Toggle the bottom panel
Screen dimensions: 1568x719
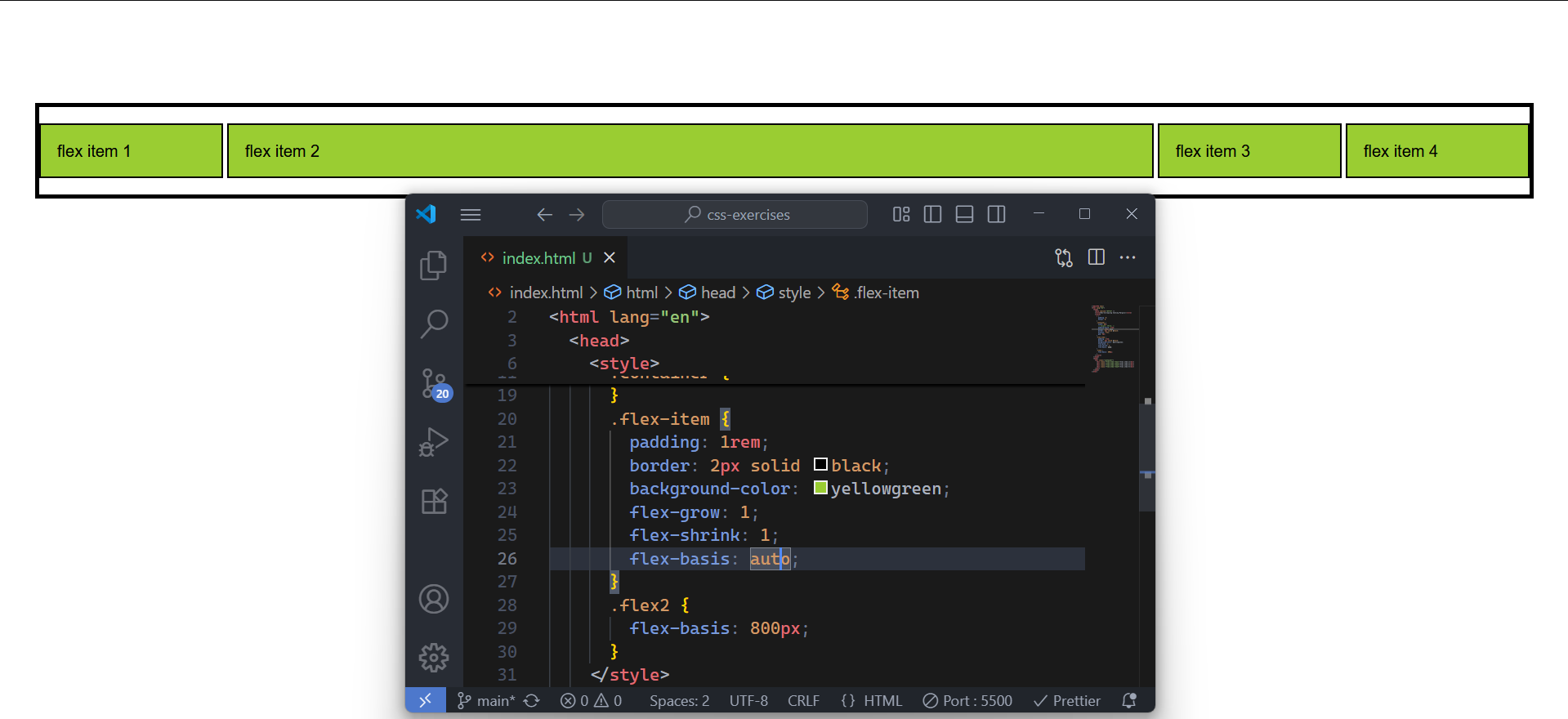[x=964, y=214]
